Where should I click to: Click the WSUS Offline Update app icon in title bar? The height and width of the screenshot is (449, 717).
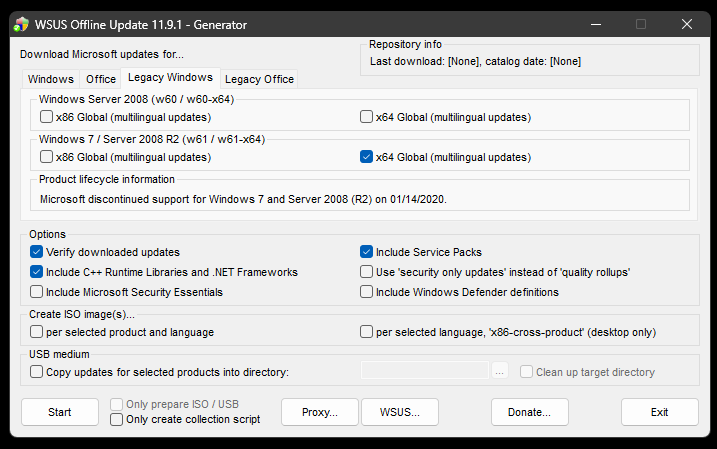(21, 25)
